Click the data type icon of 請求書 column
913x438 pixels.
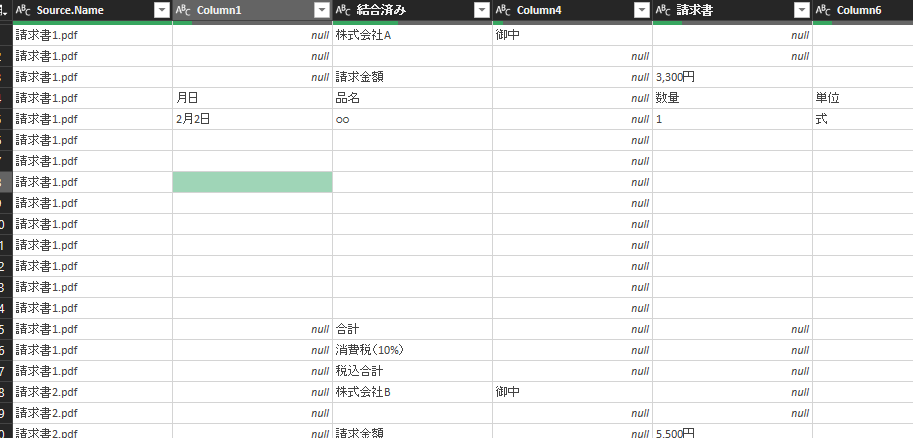tap(664, 10)
